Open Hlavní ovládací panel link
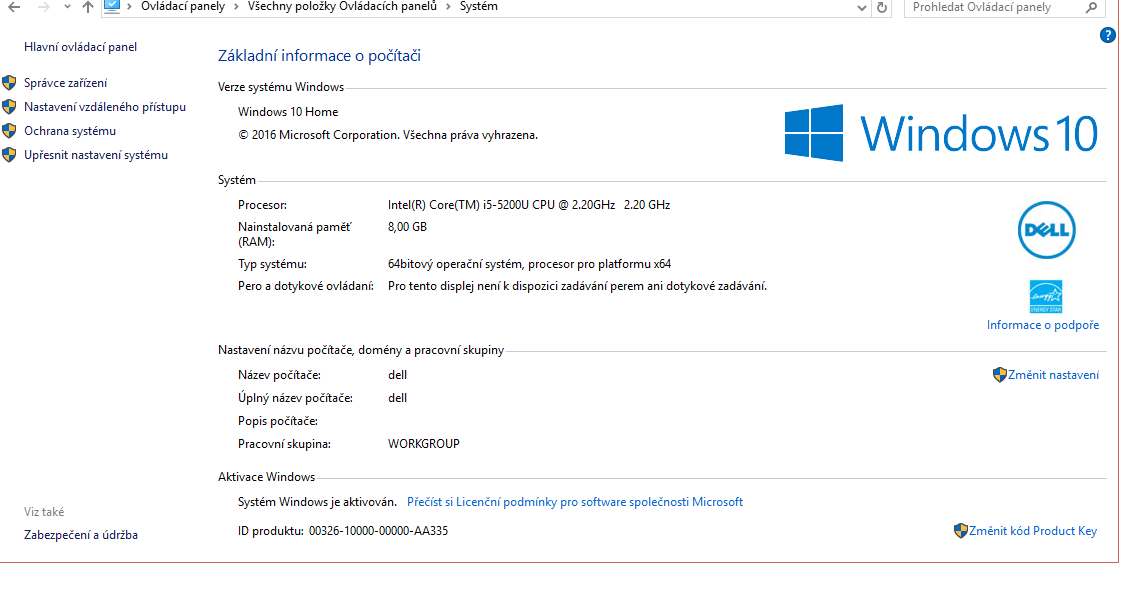The width and height of the screenshot is (1125, 604). (x=80, y=47)
